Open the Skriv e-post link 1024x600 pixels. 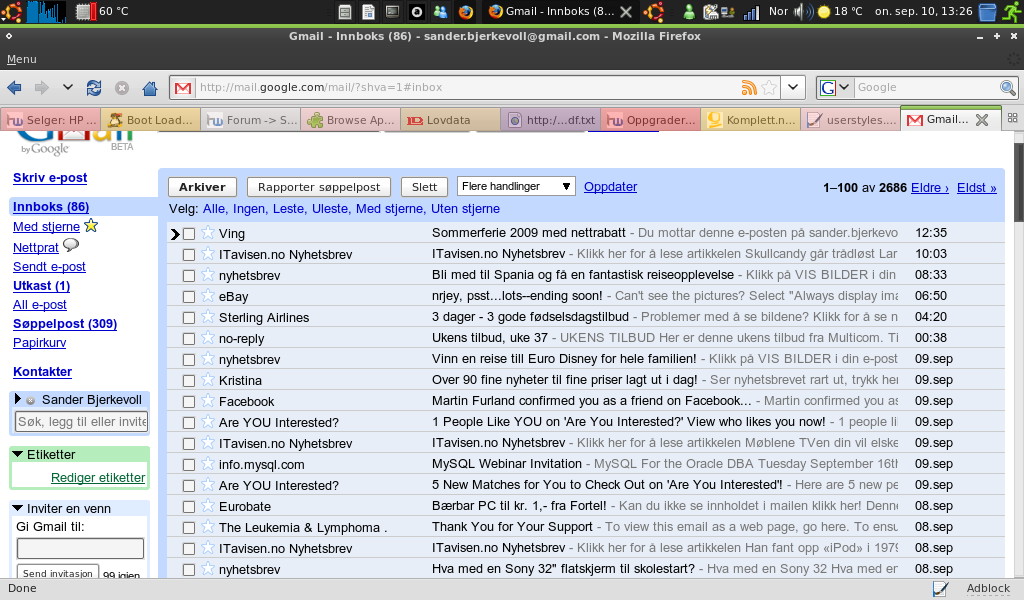(x=50, y=178)
